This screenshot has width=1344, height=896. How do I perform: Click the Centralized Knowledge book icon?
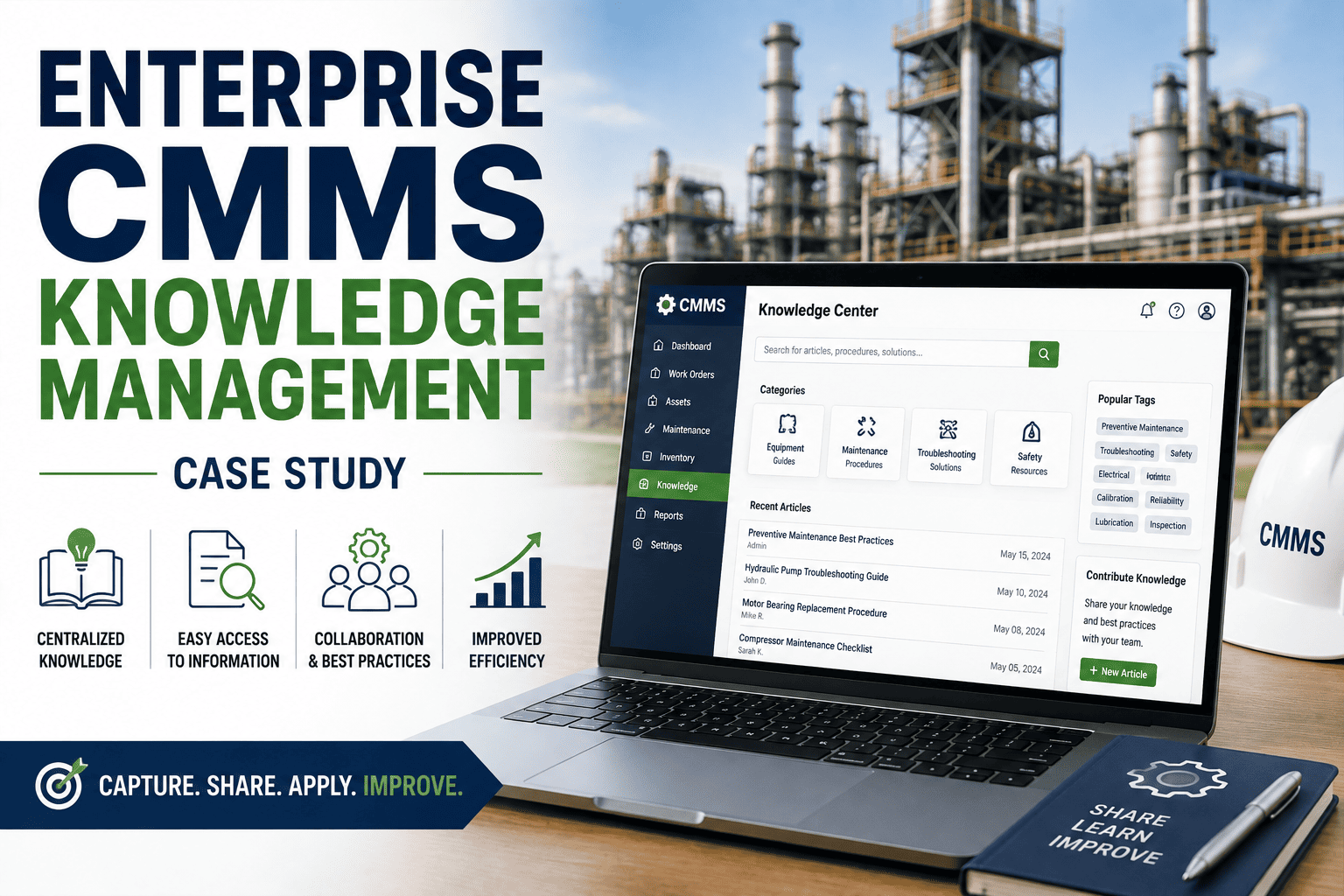pos(80,569)
